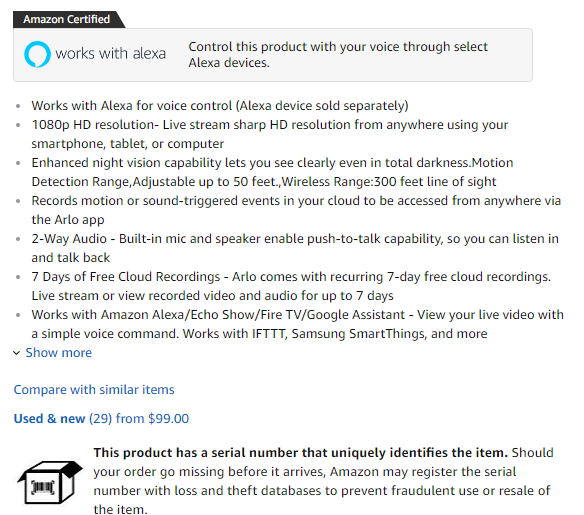Click the 1080p HD resolution bullet

click(x=270, y=134)
